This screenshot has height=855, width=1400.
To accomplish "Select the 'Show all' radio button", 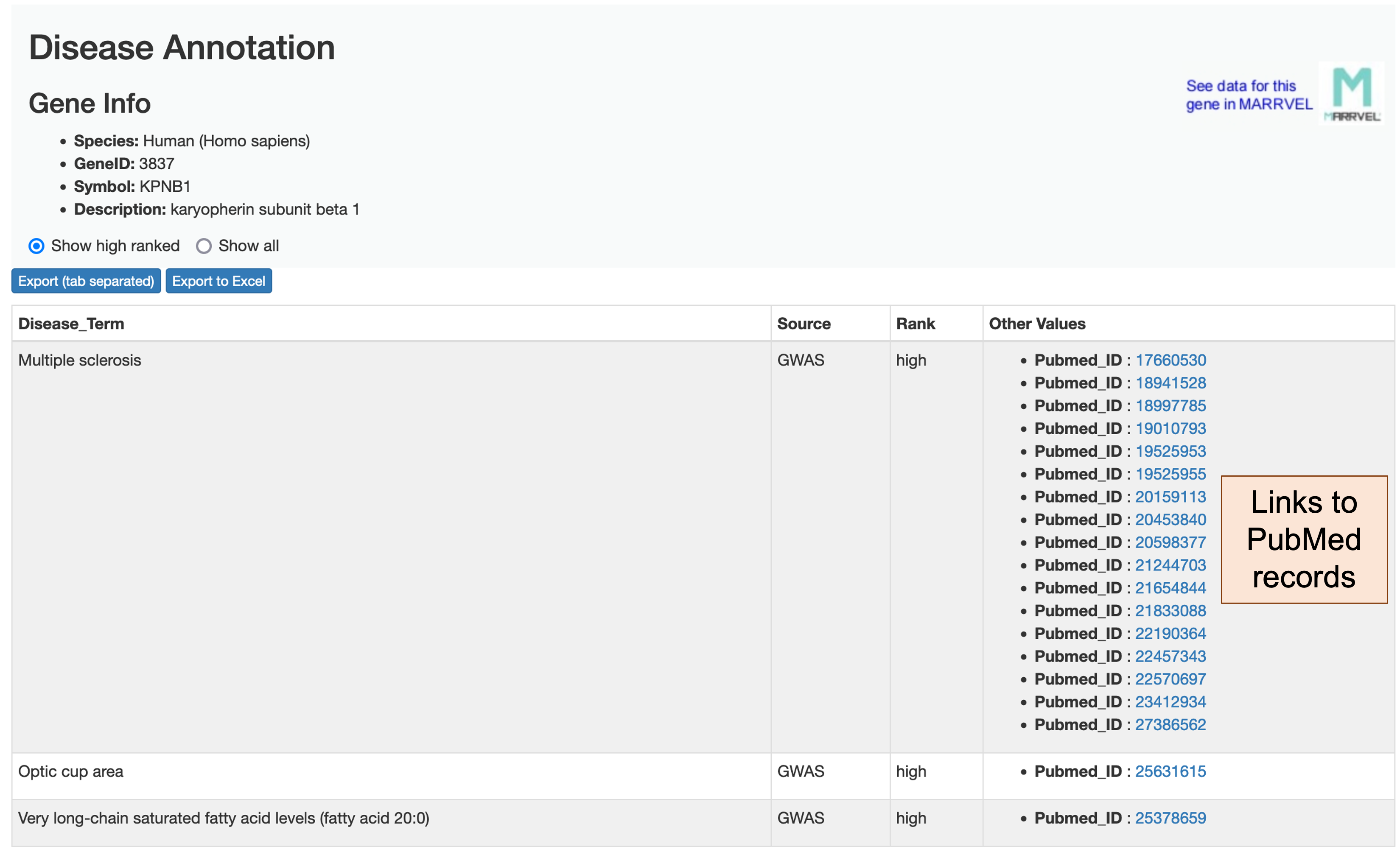I will coord(204,246).
